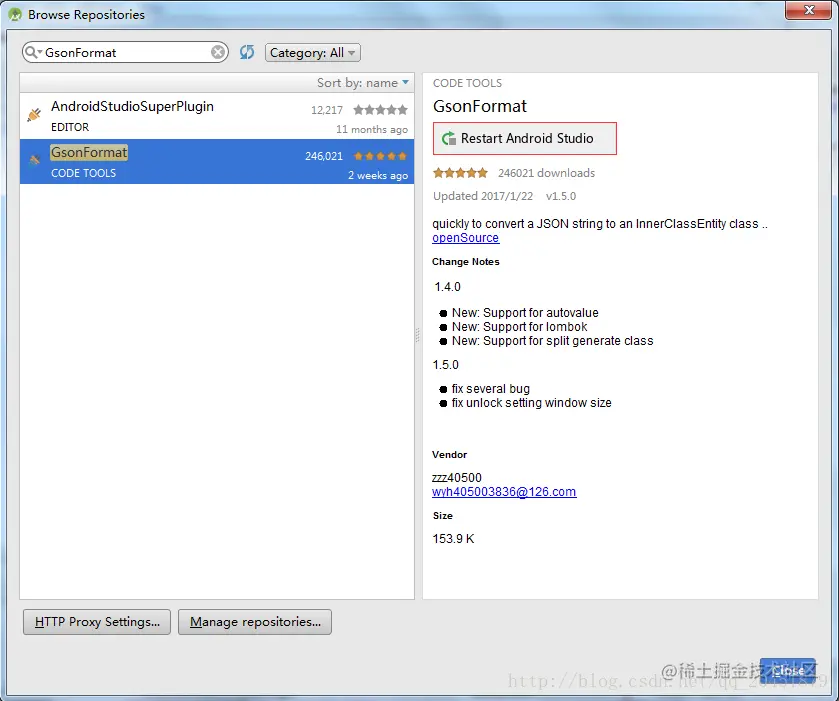Click the Android Studio title bar icon
This screenshot has width=839, height=701.
pyautogui.click(x=15, y=14)
